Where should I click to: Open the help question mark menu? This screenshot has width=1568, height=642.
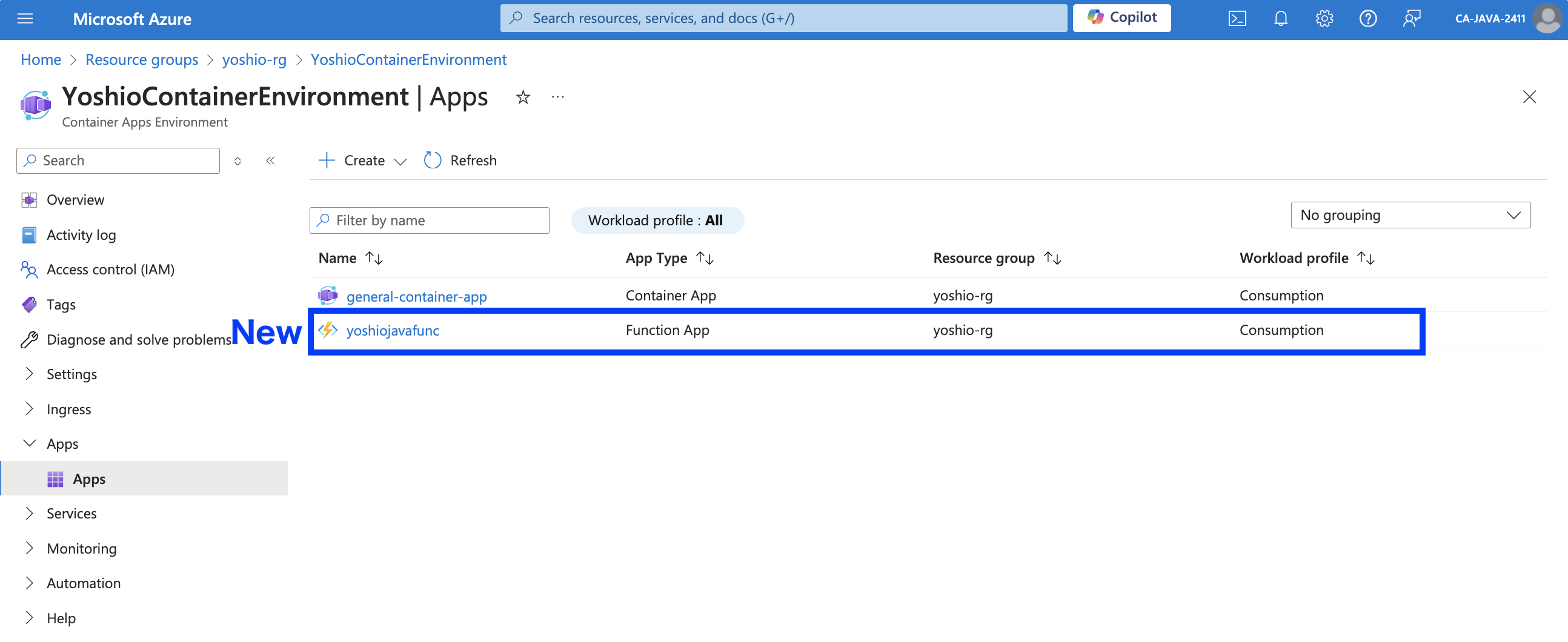tap(1367, 19)
